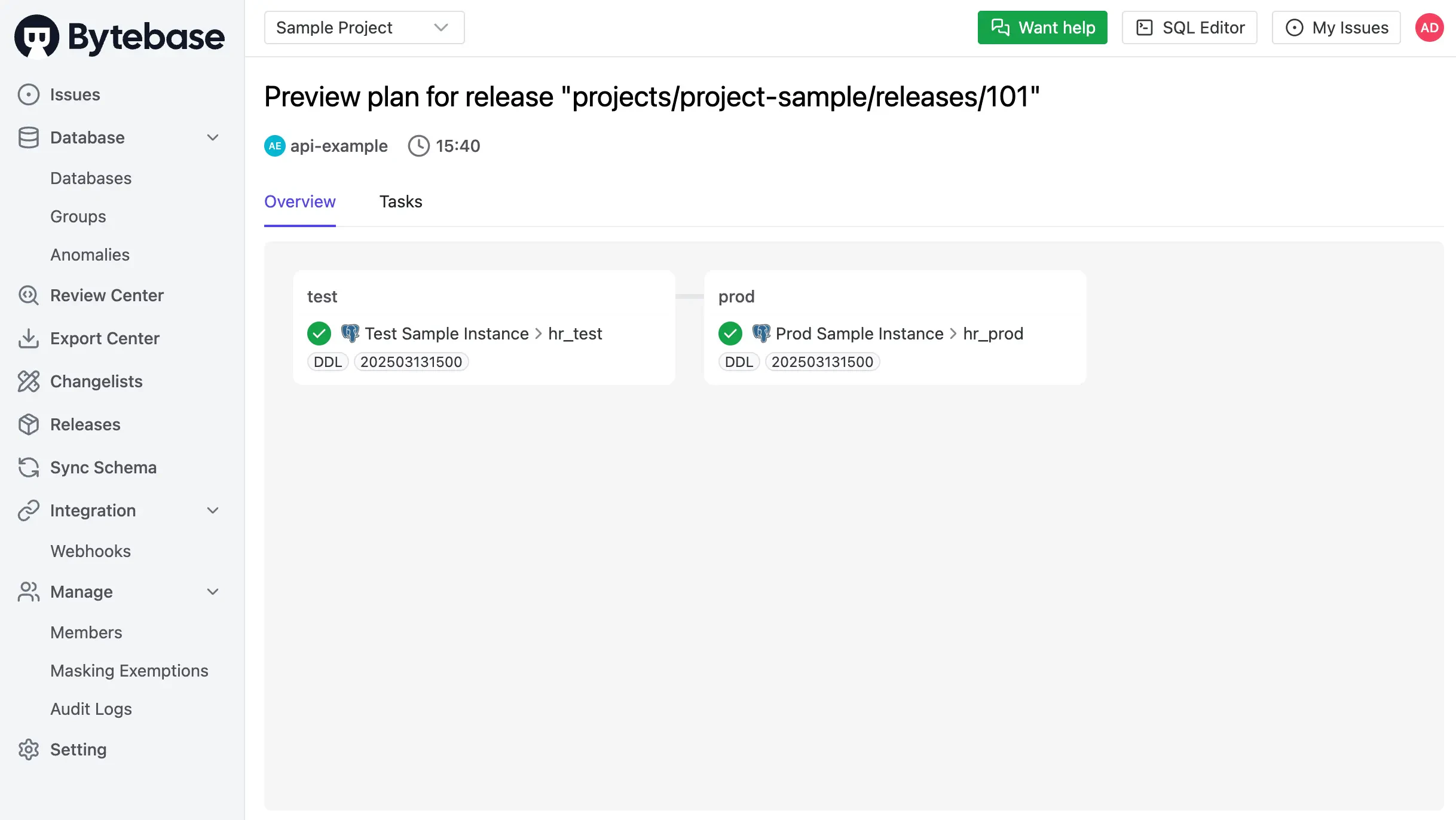Click the Releases package icon
1456x820 pixels.
pyautogui.click(x=28, y=424)
